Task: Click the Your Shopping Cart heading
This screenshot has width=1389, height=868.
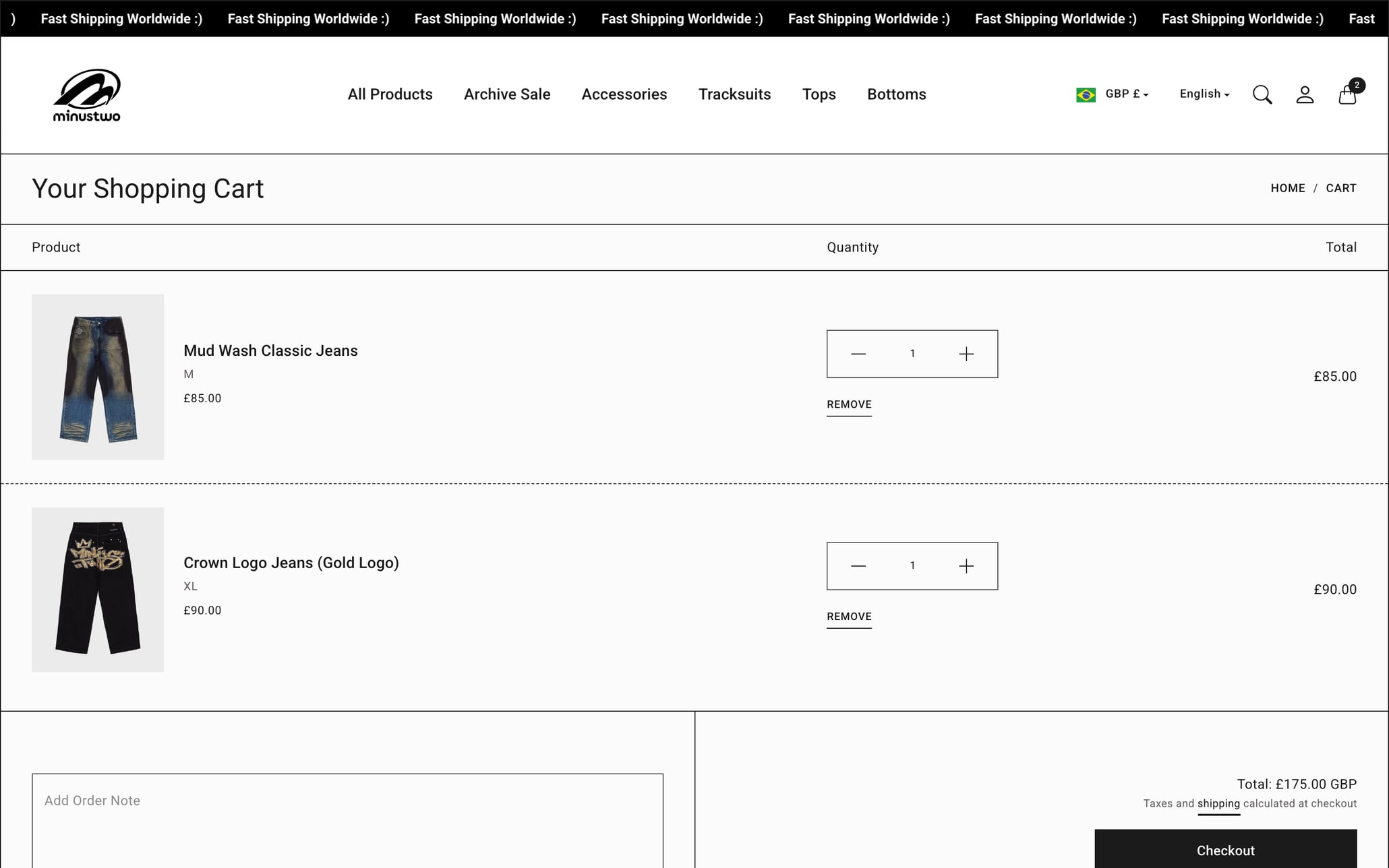Action: 148,189
